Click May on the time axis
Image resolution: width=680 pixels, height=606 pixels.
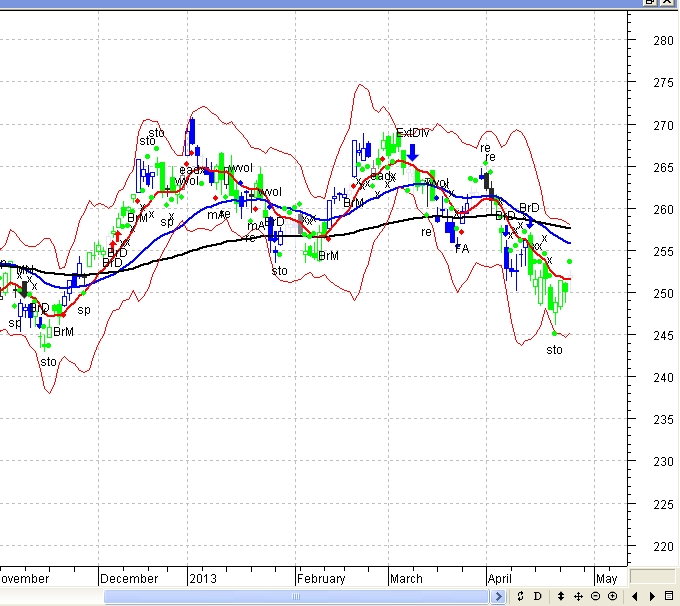coord(606,578)
